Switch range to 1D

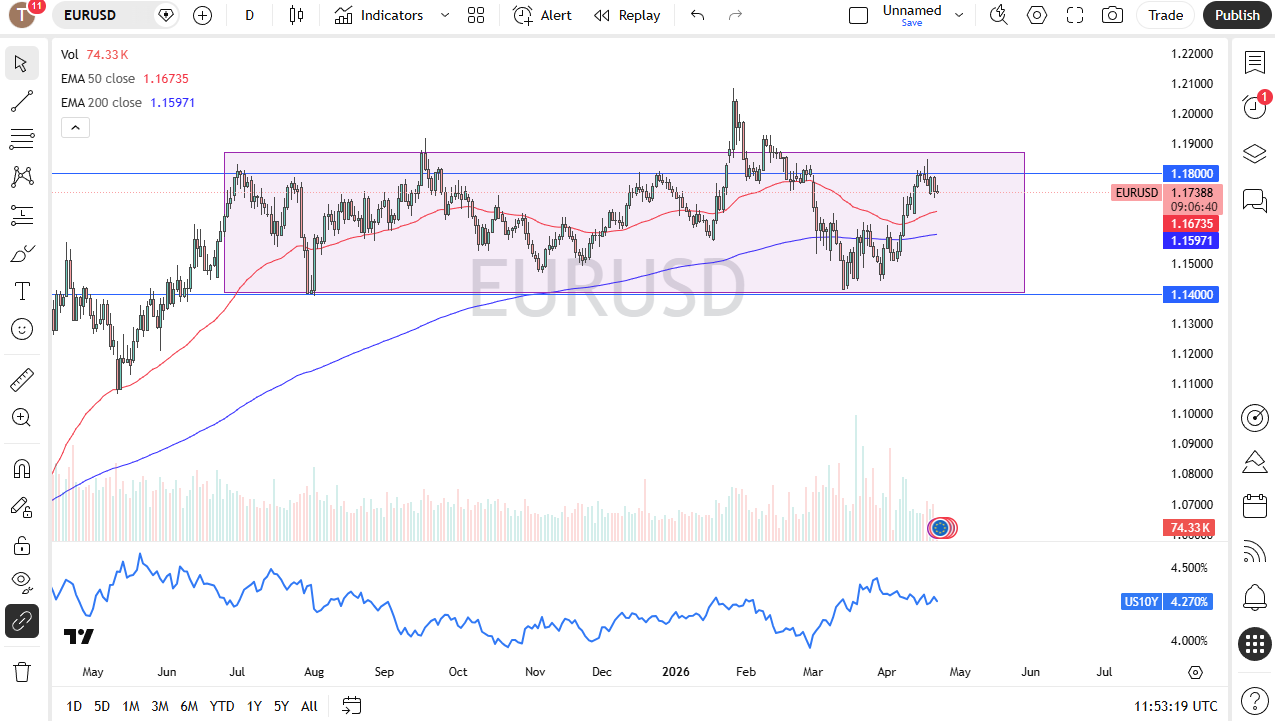(74, 706)
